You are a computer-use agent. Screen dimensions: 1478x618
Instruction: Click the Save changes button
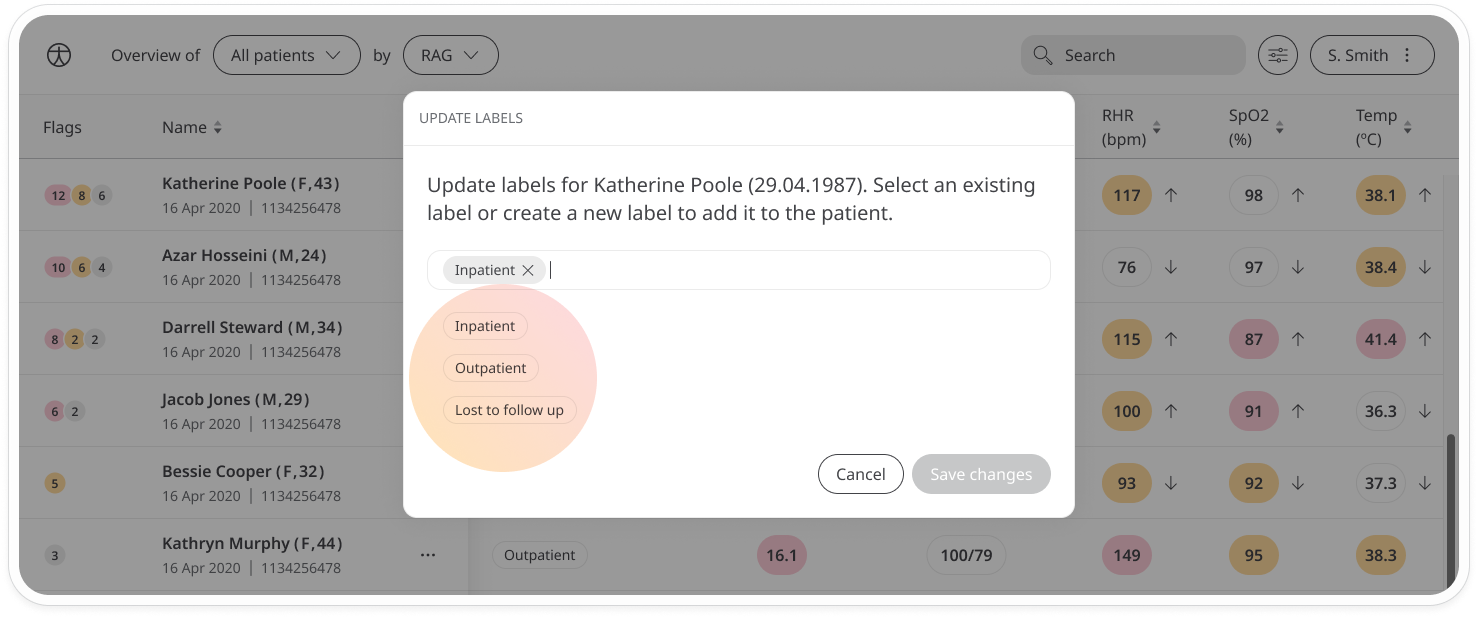click(981, 474)
